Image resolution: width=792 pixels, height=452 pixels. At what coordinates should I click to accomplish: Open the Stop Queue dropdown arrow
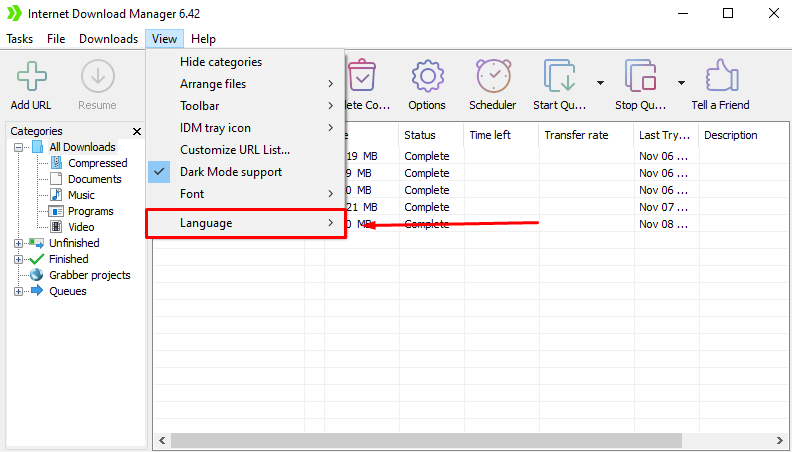point(681,83)
